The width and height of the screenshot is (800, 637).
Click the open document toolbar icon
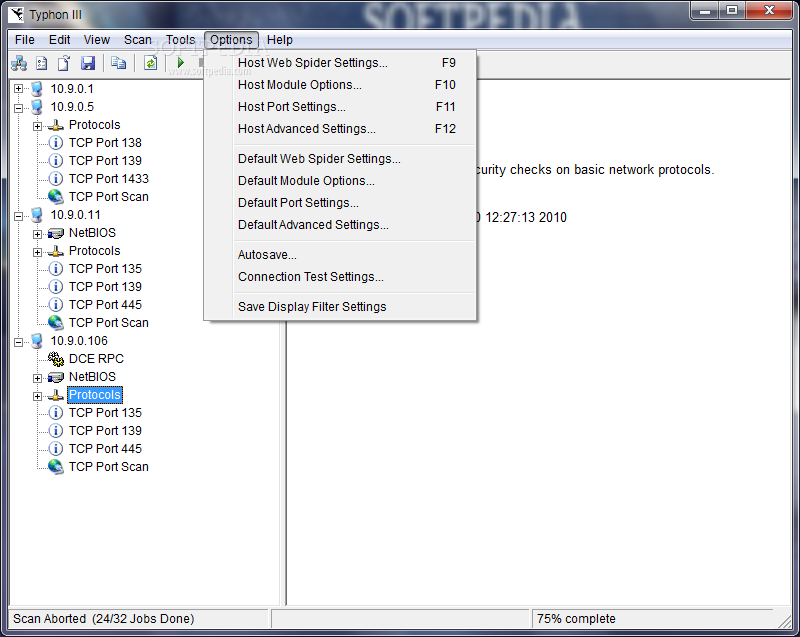pyautogui.click(x=64, y=63)
